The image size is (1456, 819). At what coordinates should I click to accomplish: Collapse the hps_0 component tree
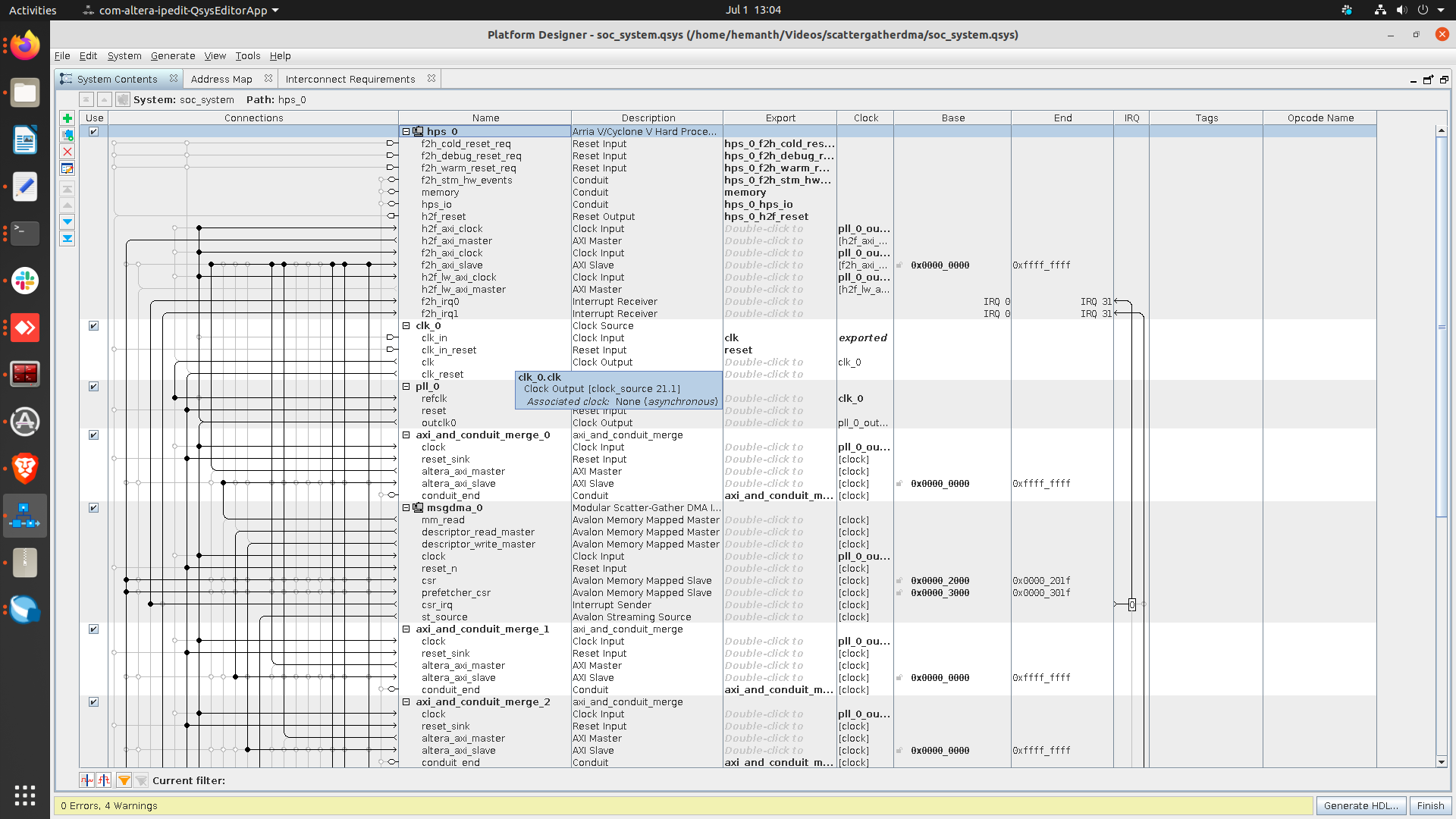coord(406,132)
